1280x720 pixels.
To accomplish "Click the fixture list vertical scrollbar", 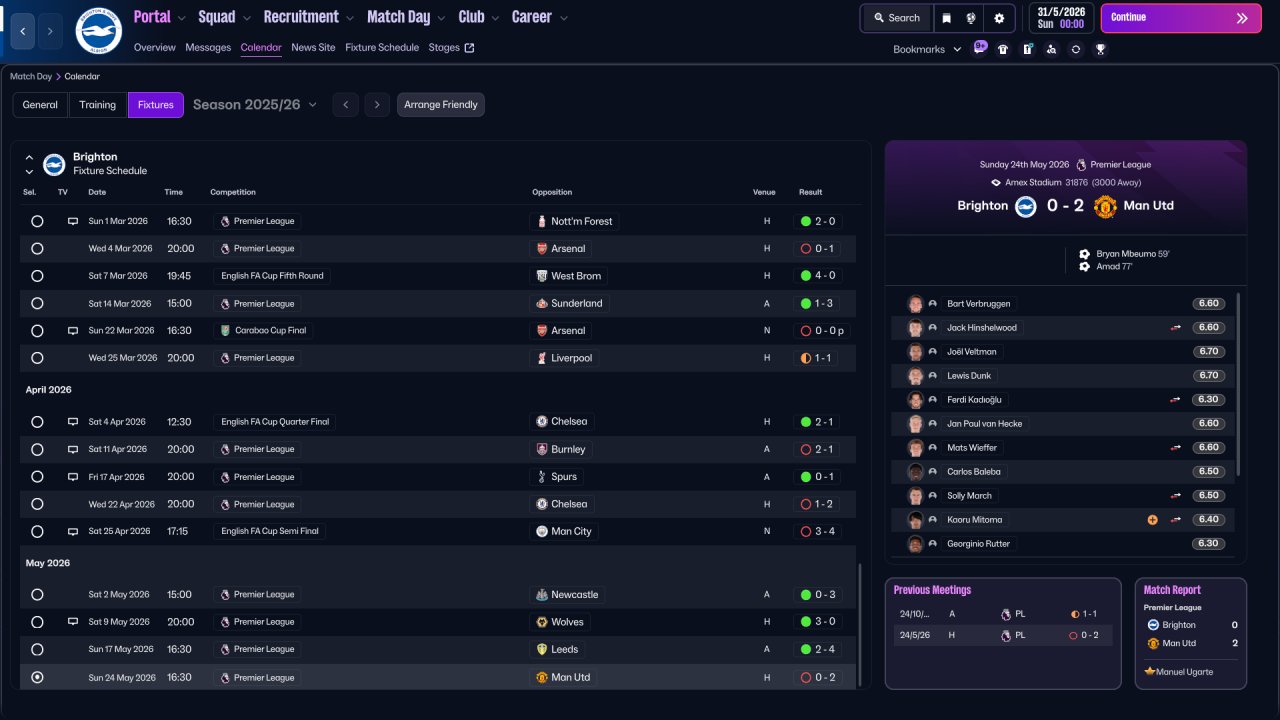I will click(x=859, y=625).
